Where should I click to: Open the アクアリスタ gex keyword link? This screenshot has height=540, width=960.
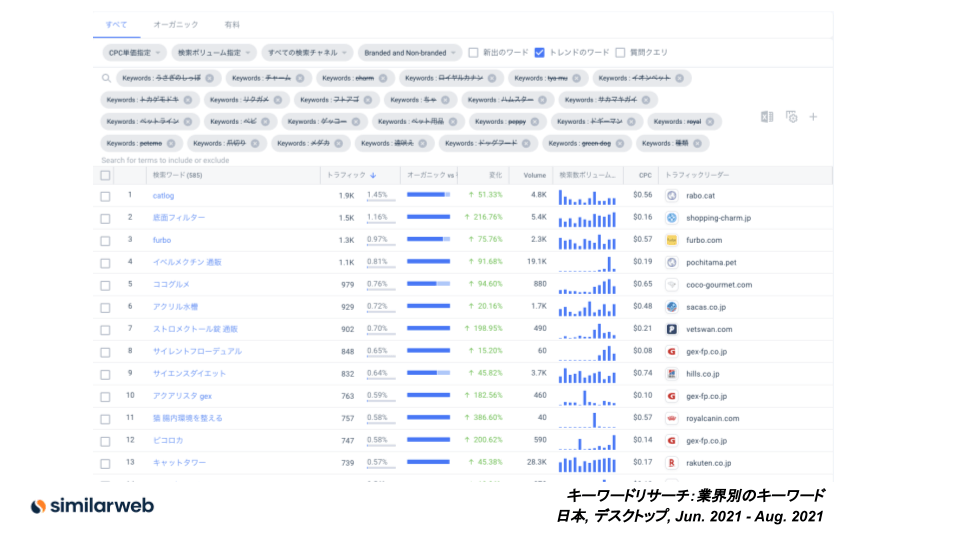182,396
